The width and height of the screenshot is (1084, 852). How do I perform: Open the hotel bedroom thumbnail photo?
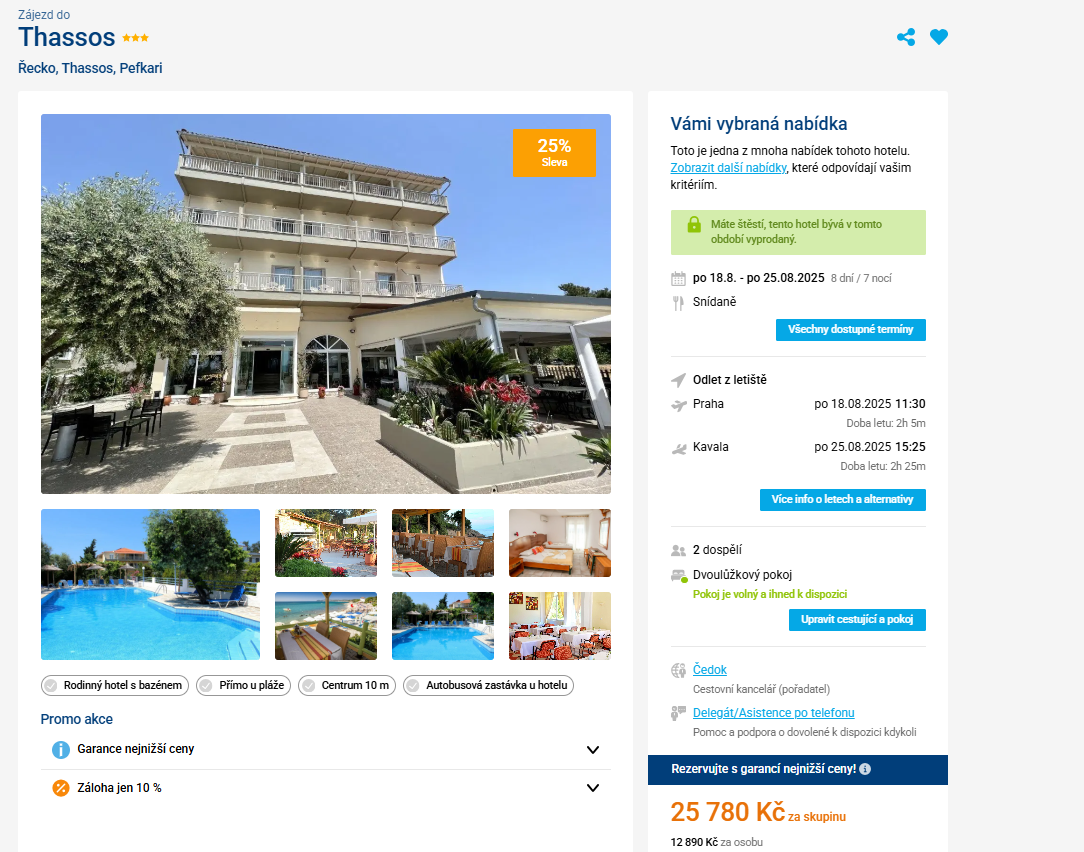click(x=560, y=543)
